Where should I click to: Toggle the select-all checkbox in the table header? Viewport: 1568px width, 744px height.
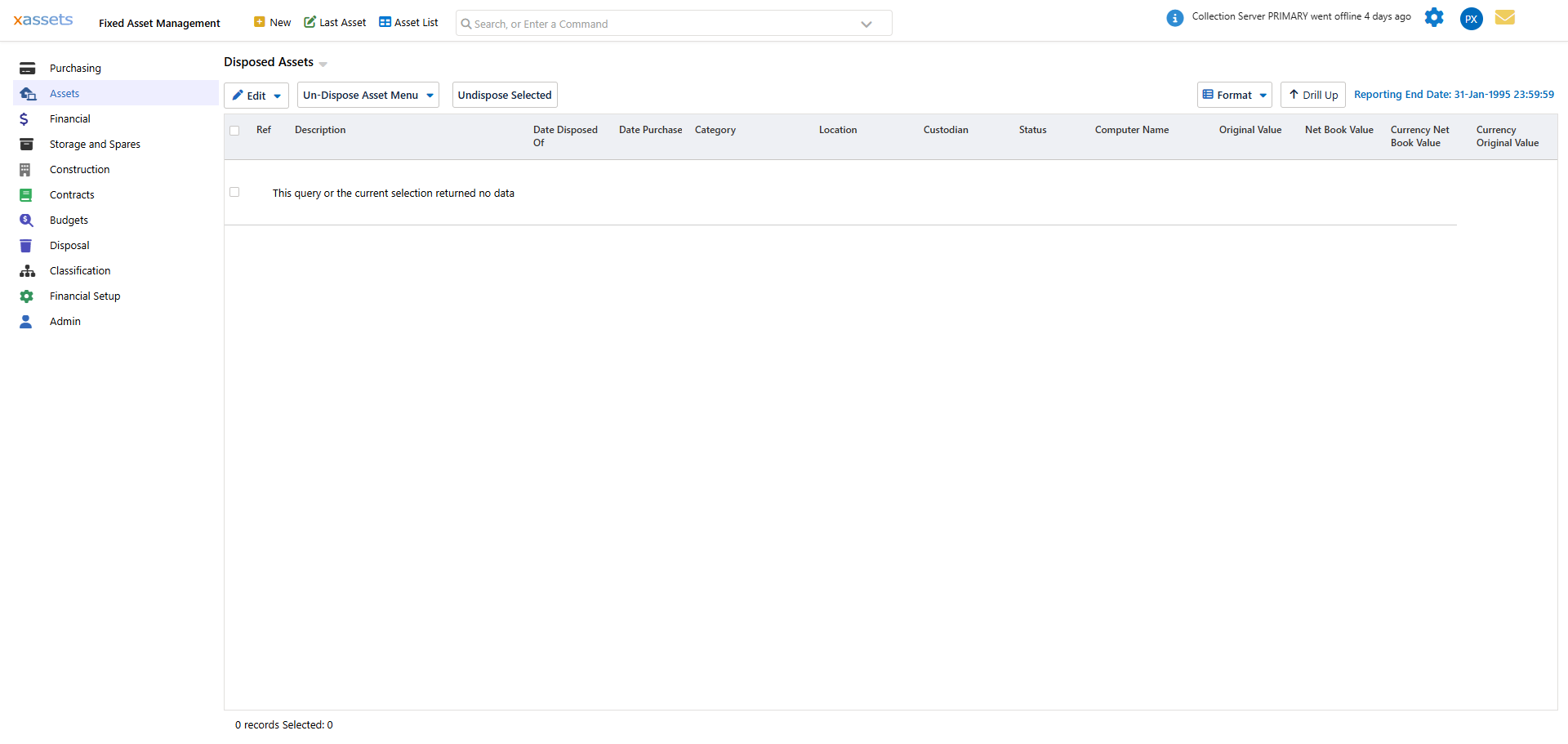click(x=234, y=130)
